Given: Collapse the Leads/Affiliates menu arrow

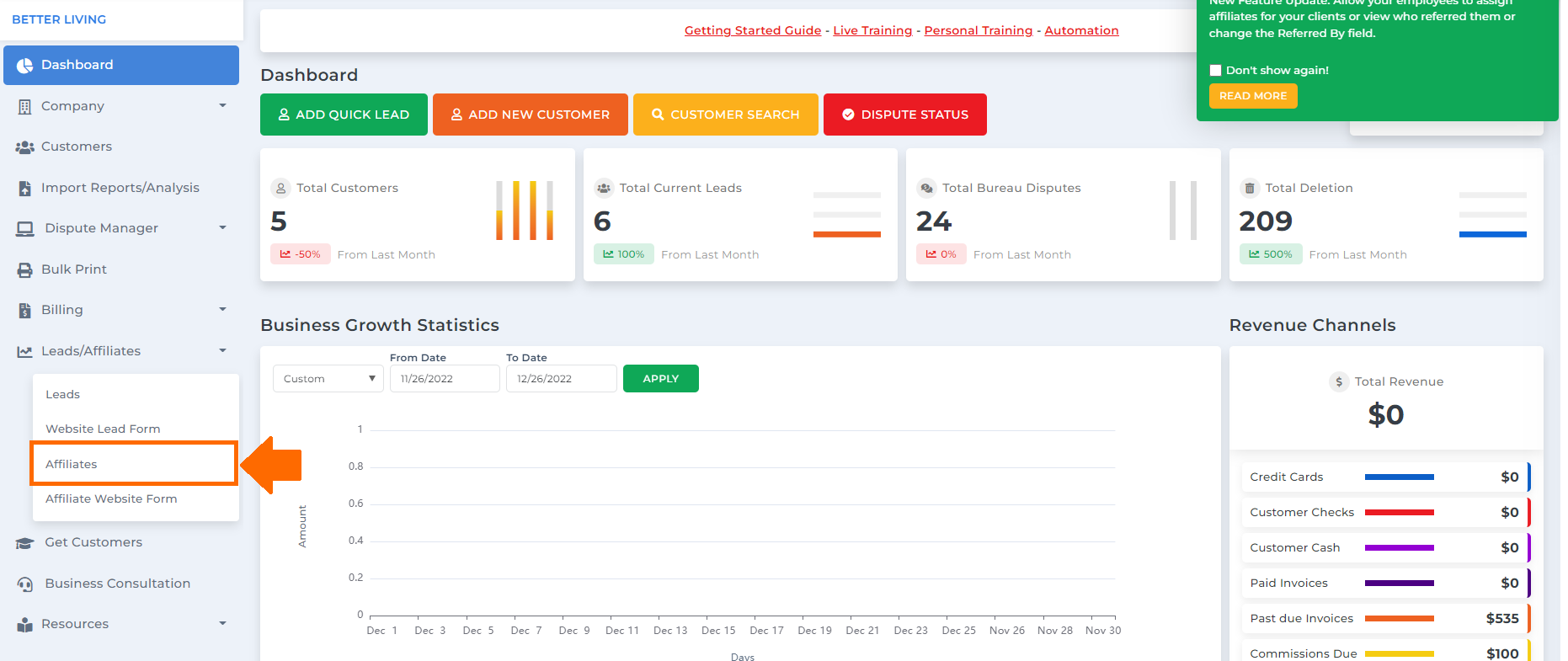Looking at the screenshot, I should [x=222, y=351].
